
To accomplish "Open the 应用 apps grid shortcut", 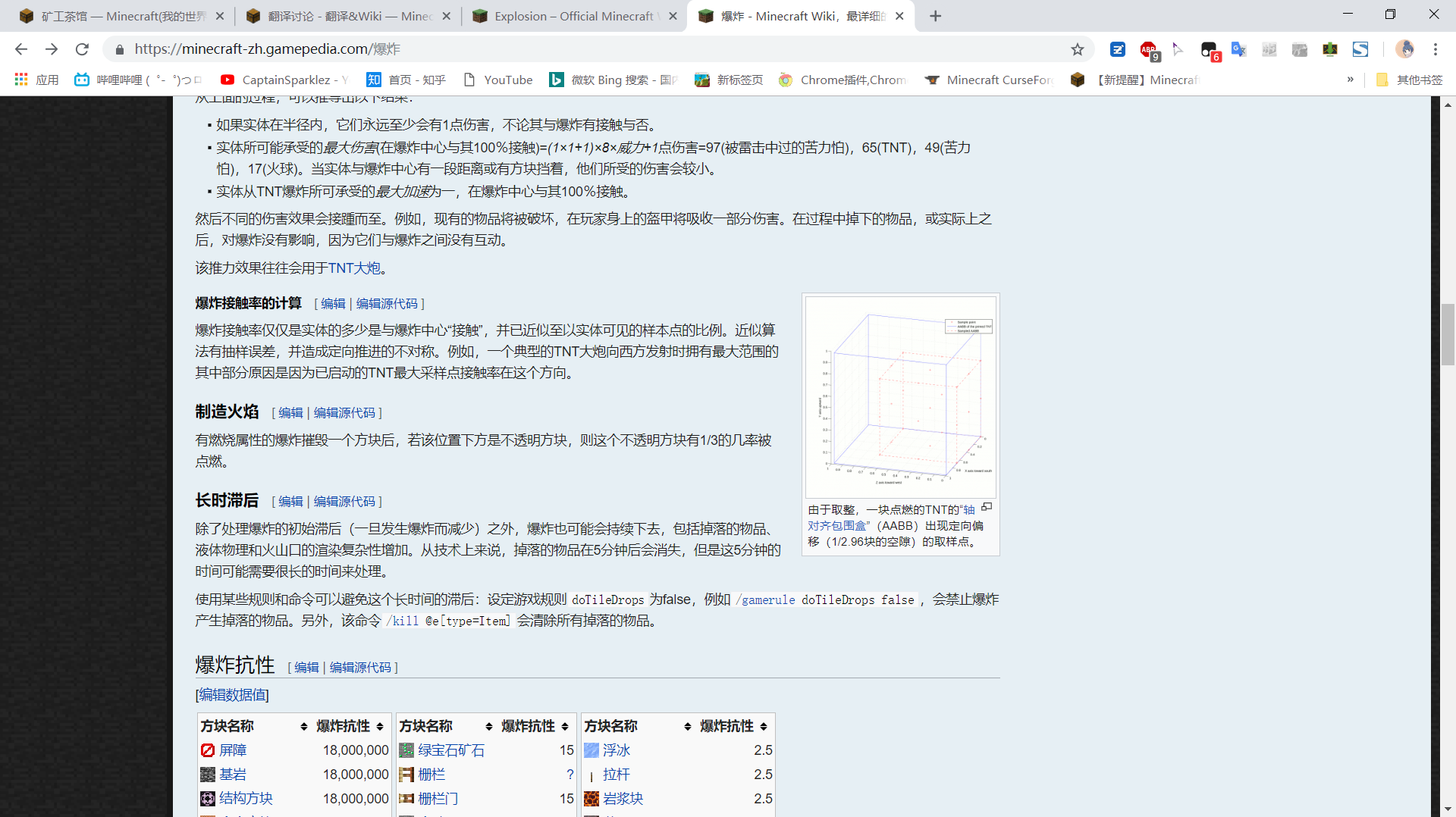I will pos(36,80).
